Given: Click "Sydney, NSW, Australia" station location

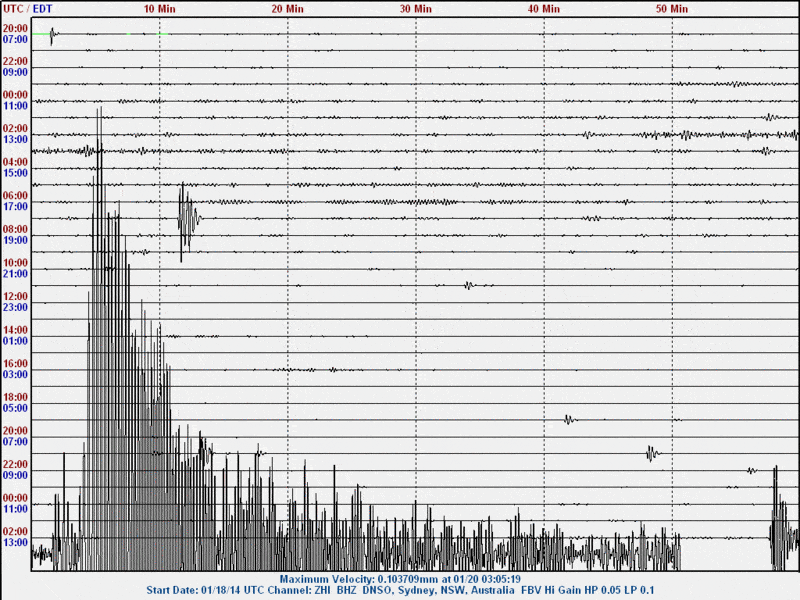Looking at the screenshot, I should [x=456, y=590].
